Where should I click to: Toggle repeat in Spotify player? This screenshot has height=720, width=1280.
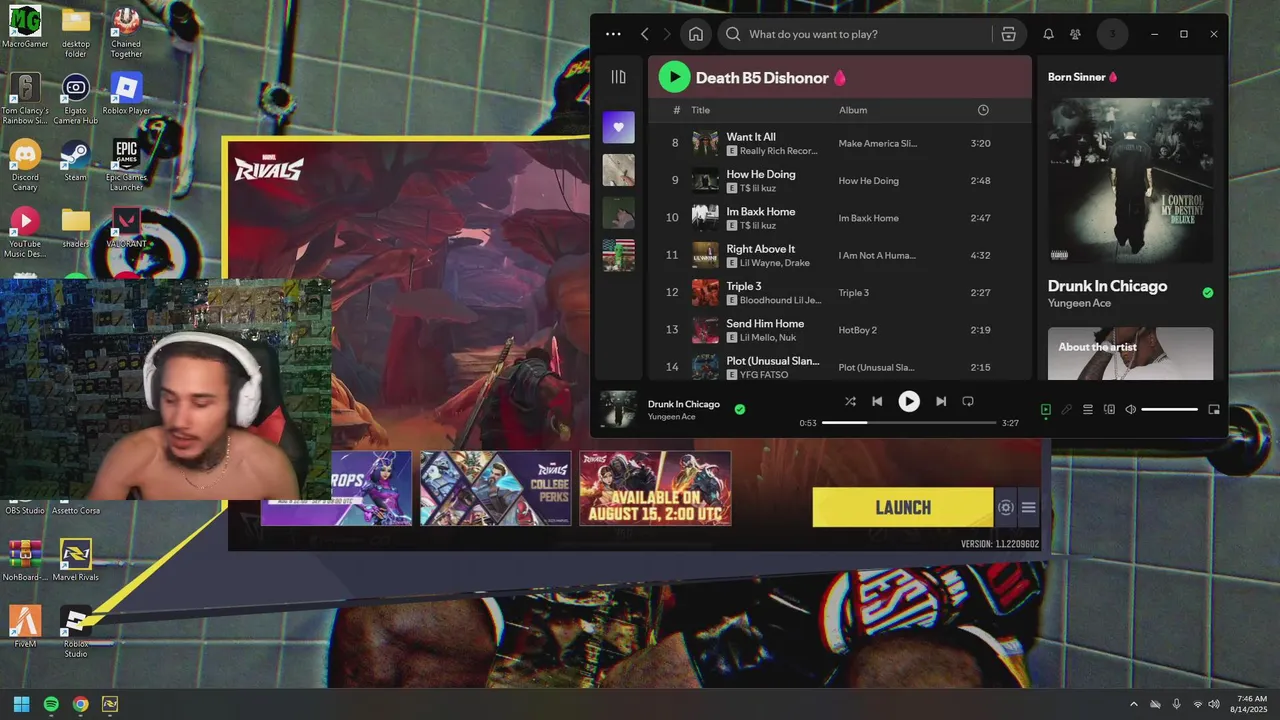967,401
